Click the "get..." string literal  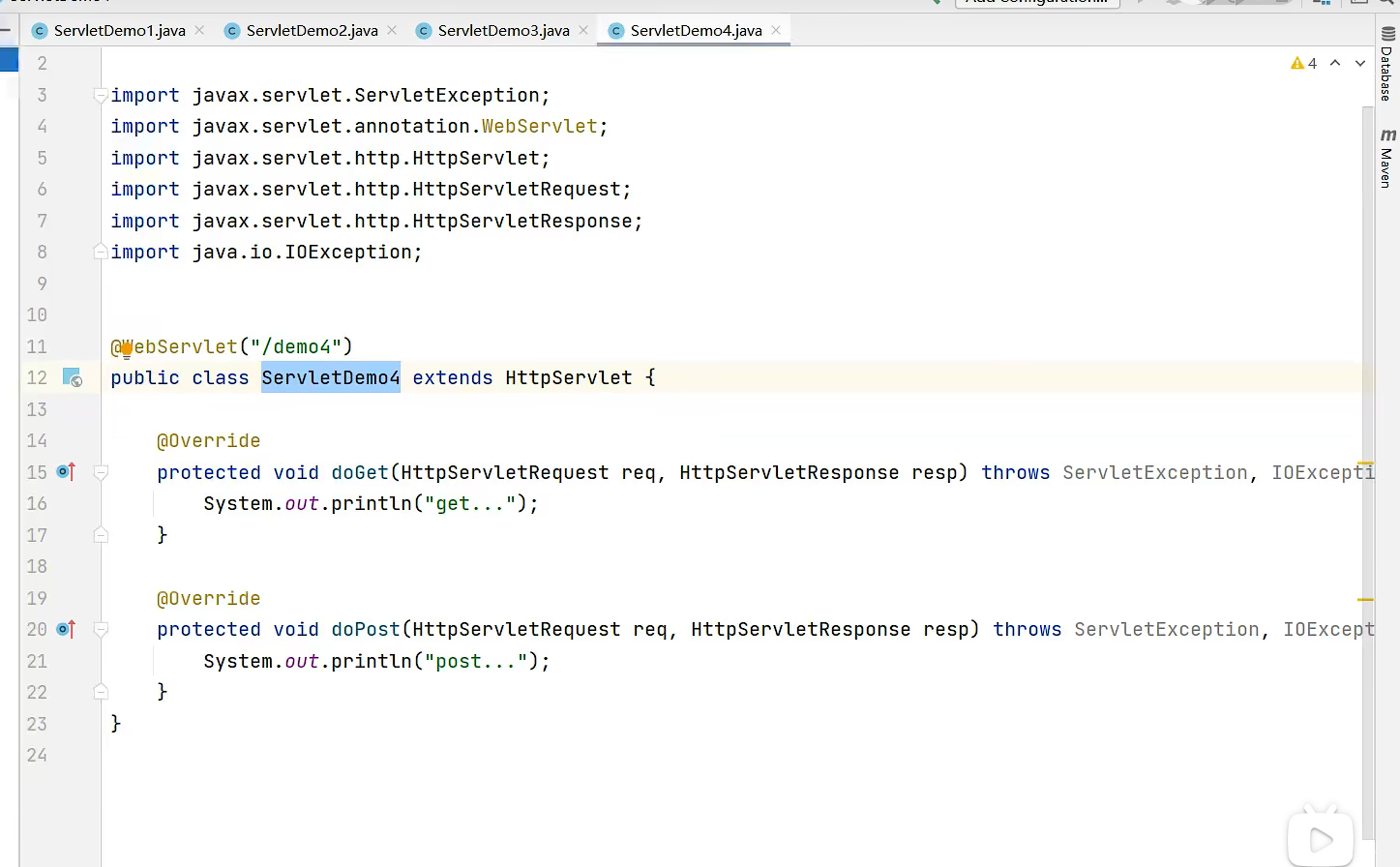(x=469, y=503)
